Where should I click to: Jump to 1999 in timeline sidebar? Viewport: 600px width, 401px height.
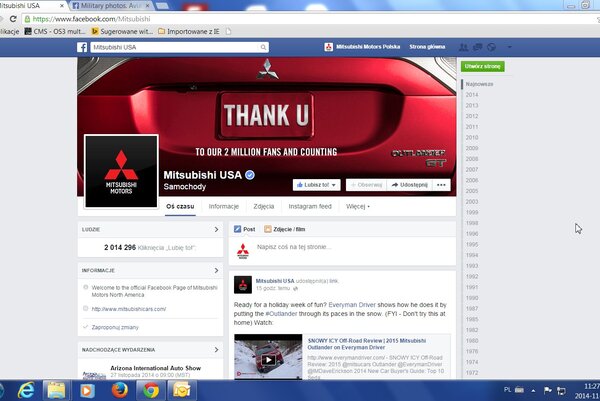point(472,212)
